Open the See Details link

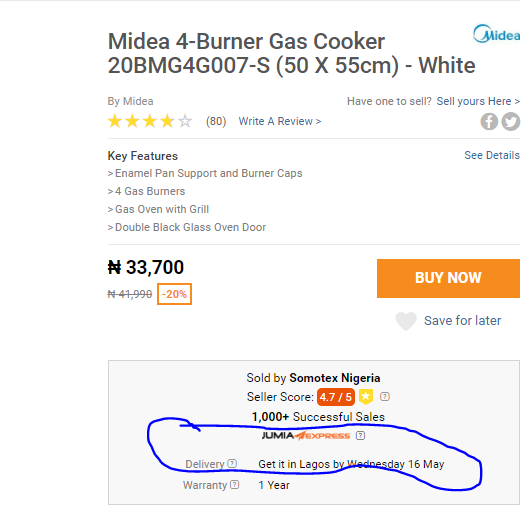click(492, 155)
